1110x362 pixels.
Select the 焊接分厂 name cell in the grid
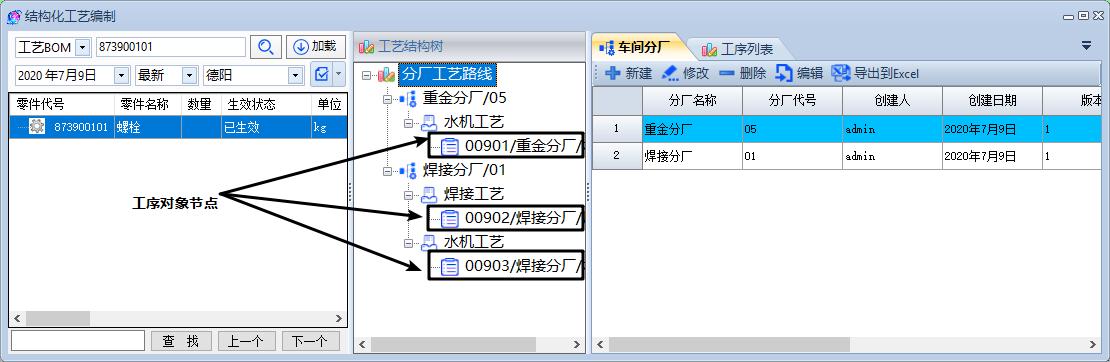tap(692, 156)
